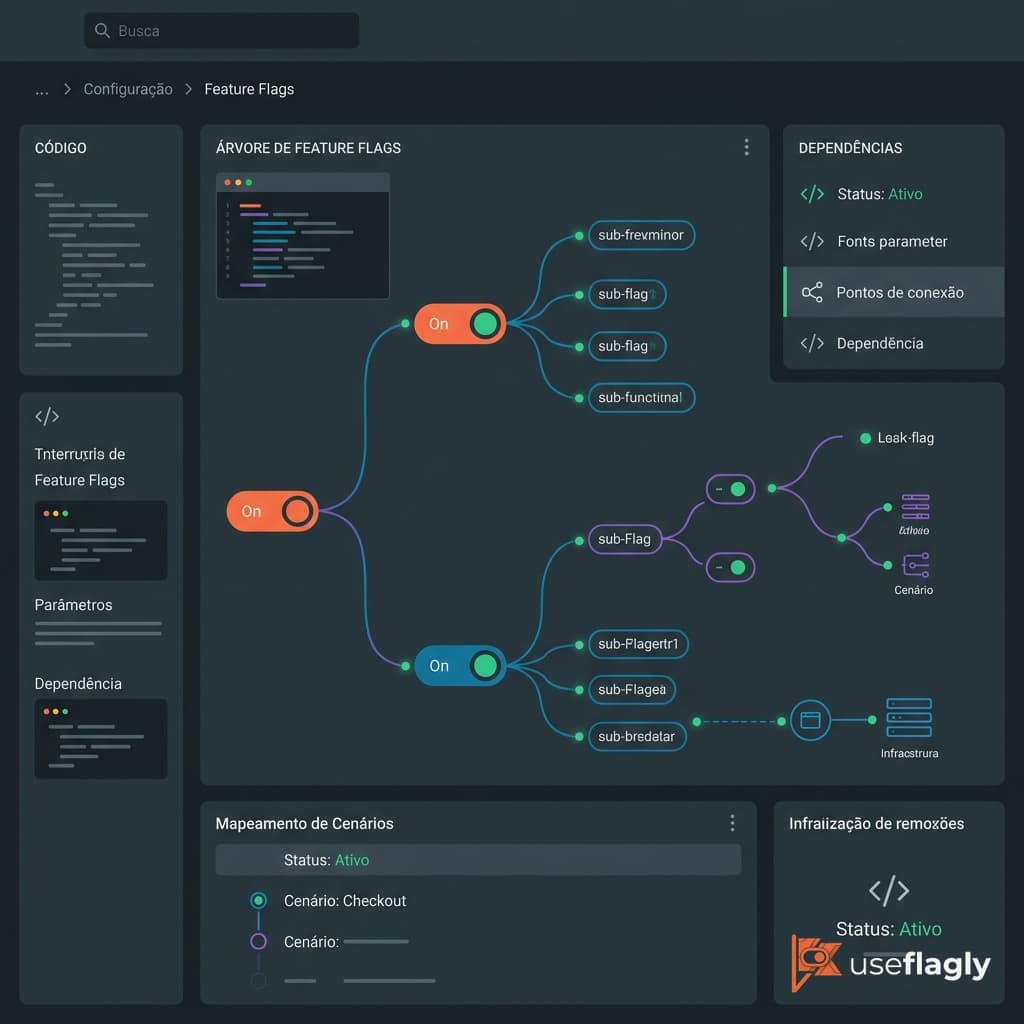Image resolution: width=1024 pixels, height=1024 pixels.
Task: Select the sub-bredalar node
Action: pos(637,737)
